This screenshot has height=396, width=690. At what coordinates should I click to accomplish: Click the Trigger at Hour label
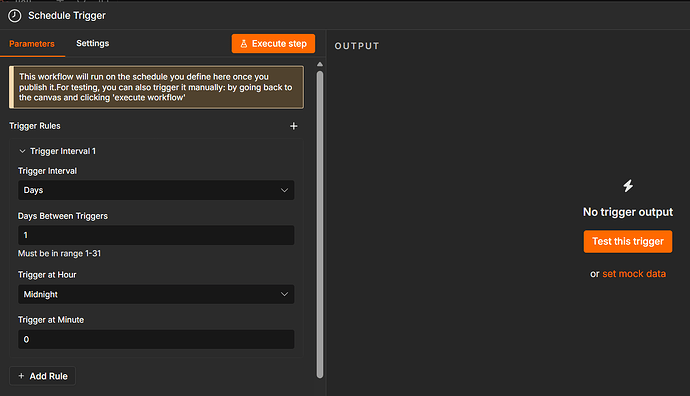click(x=47, y=275)
